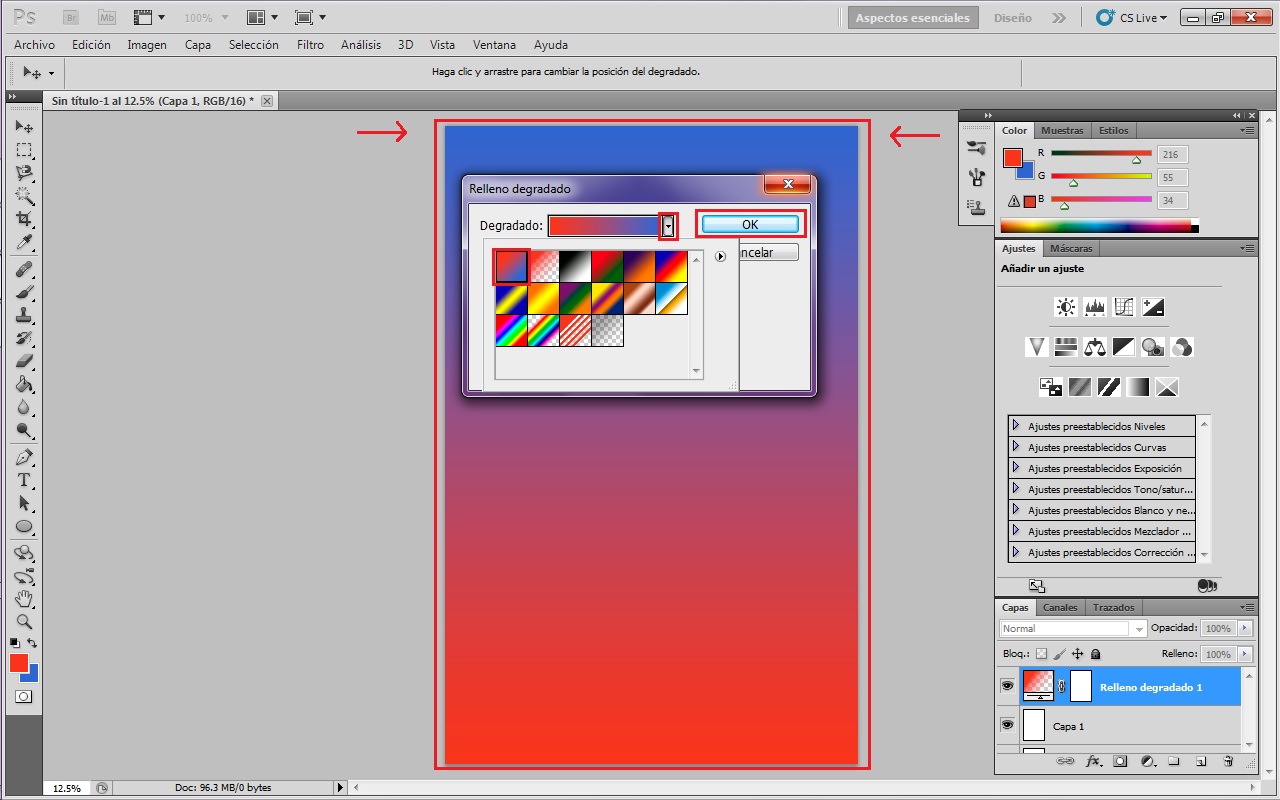Select the red-to-blue gradient preset thumbnail
1280x800 pixels.
pos(511,265)
